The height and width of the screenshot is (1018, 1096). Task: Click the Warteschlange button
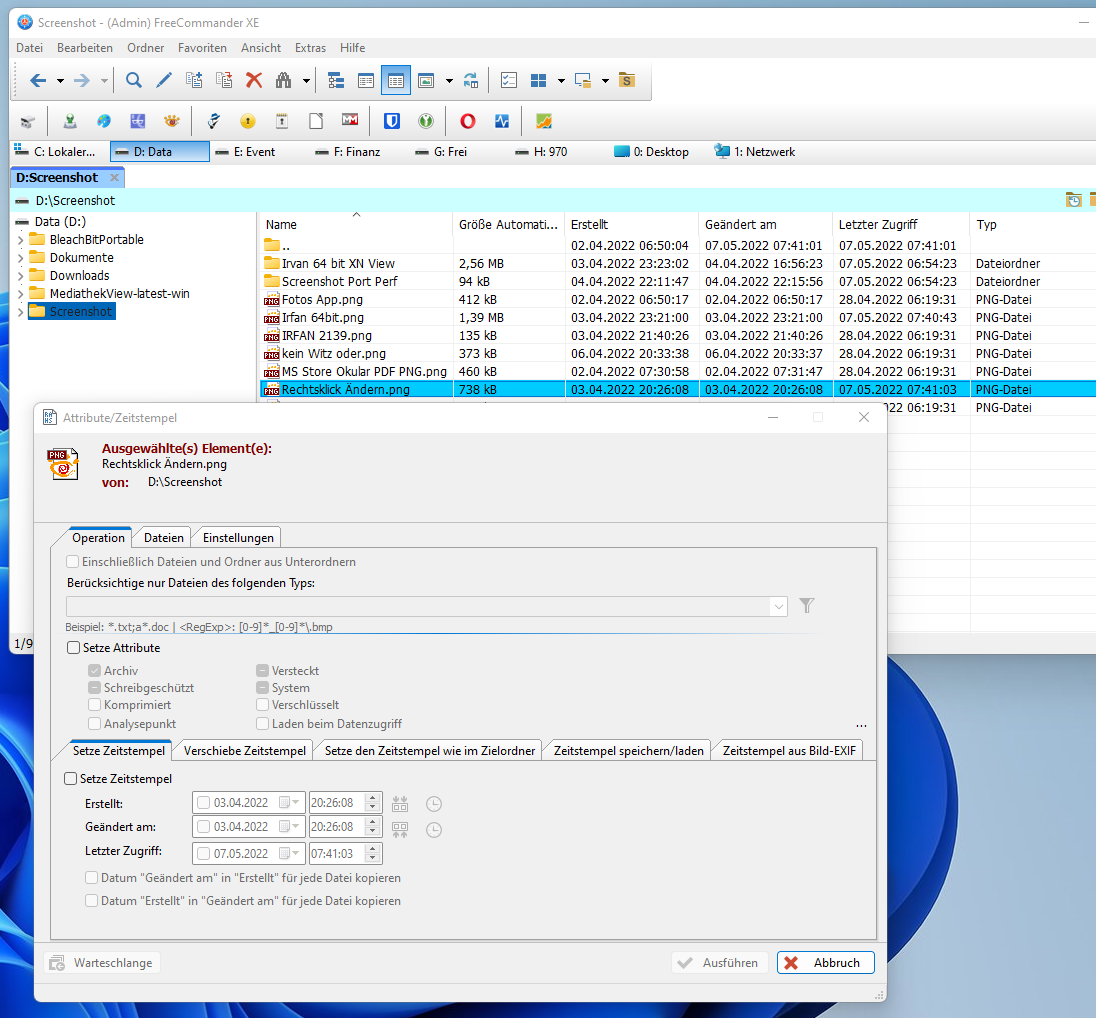click(x=102, y=963)
